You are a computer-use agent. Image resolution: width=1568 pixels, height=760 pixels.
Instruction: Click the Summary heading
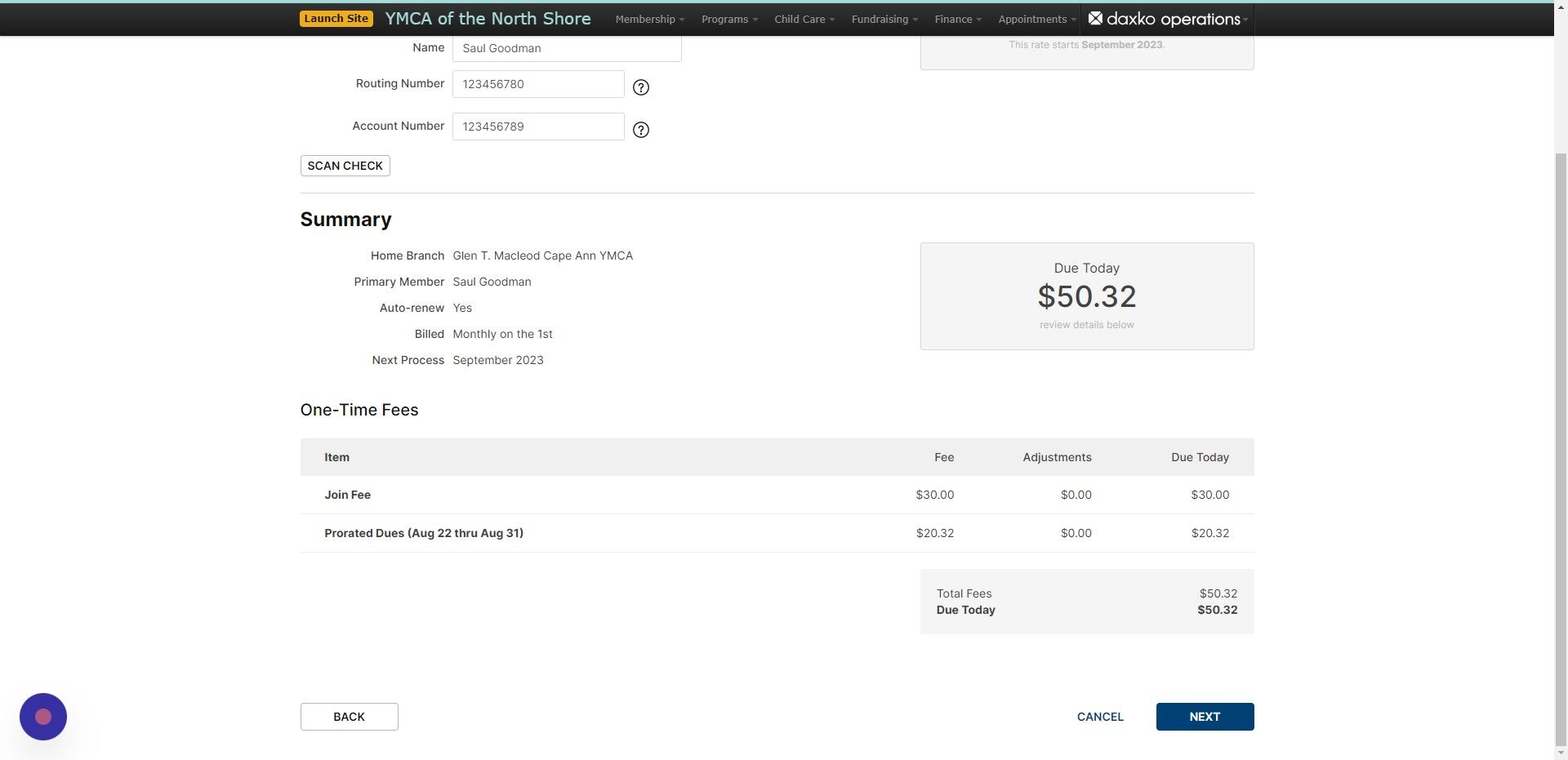(345, 220)
